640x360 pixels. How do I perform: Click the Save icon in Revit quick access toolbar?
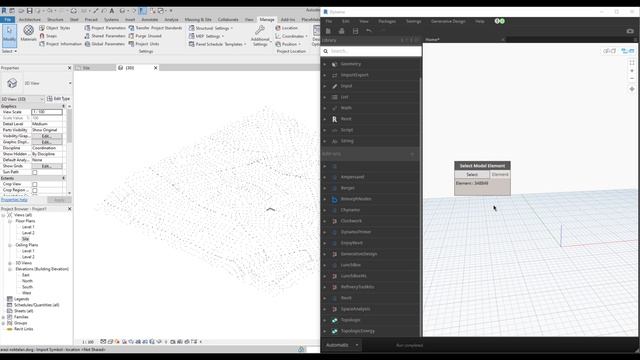point(29,11)
